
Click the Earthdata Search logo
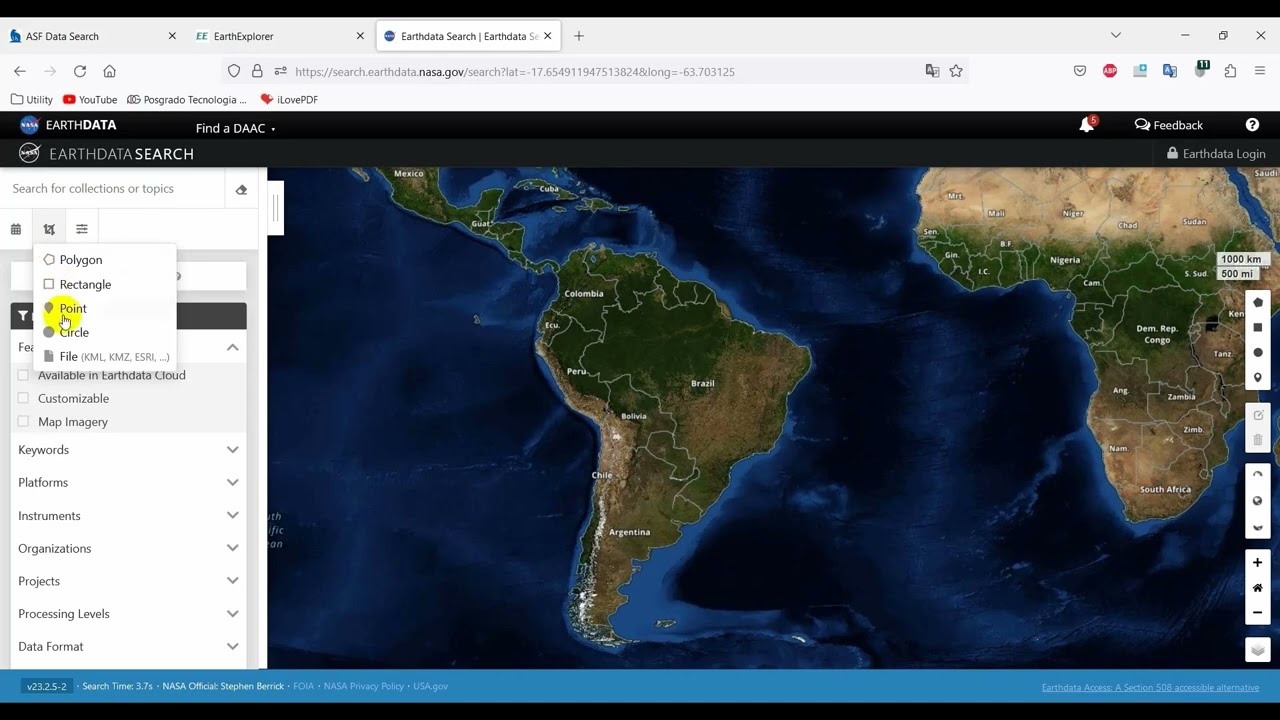click(106, 154)
